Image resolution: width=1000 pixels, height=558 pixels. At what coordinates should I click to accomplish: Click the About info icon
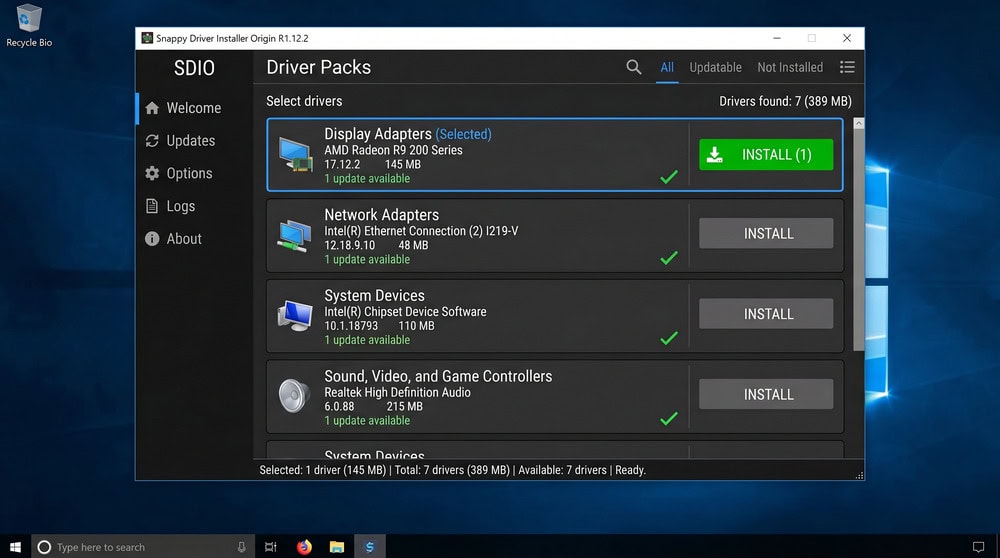[152, 239]
